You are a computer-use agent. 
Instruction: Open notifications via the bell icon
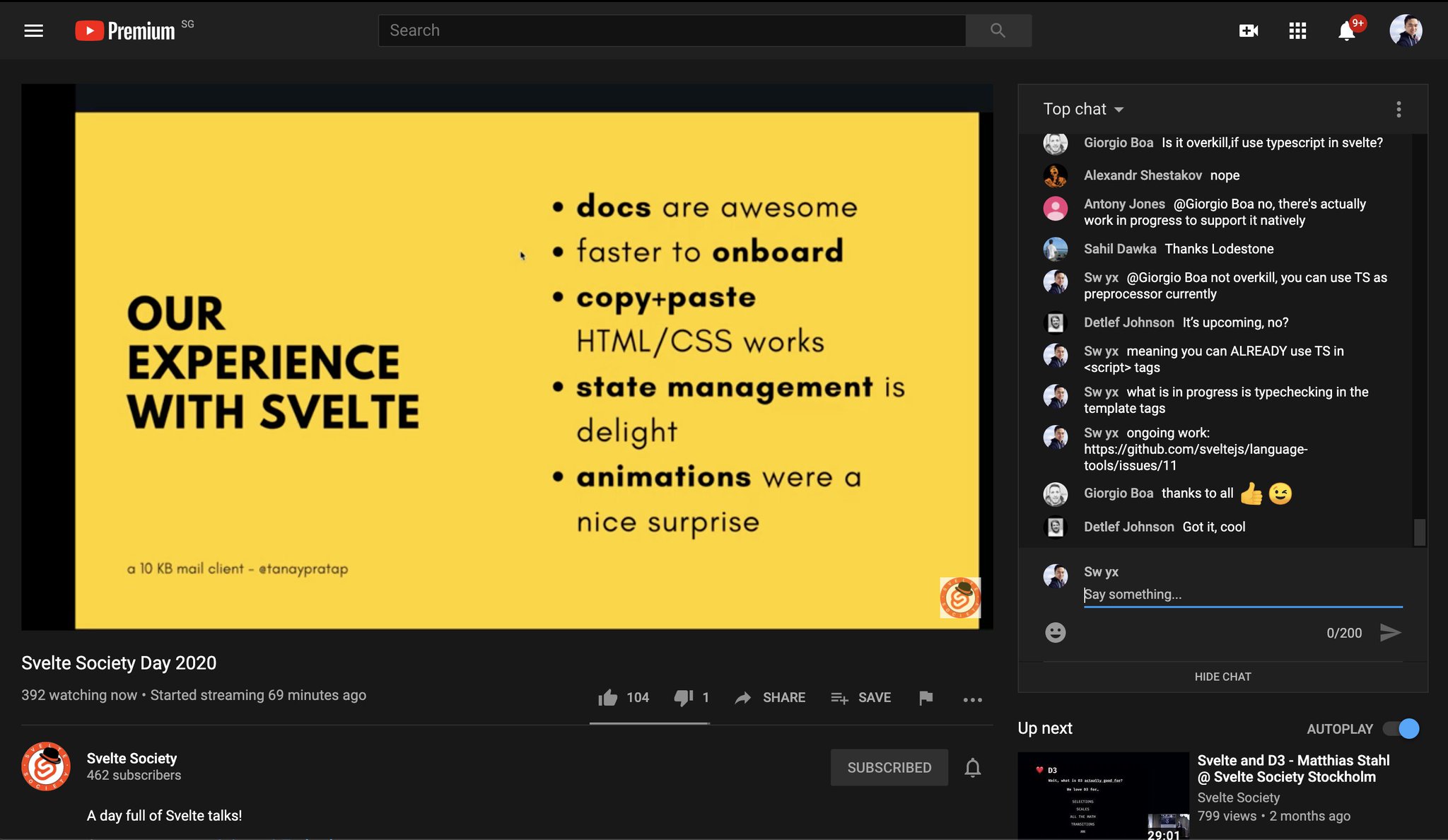click(1346, 30)
